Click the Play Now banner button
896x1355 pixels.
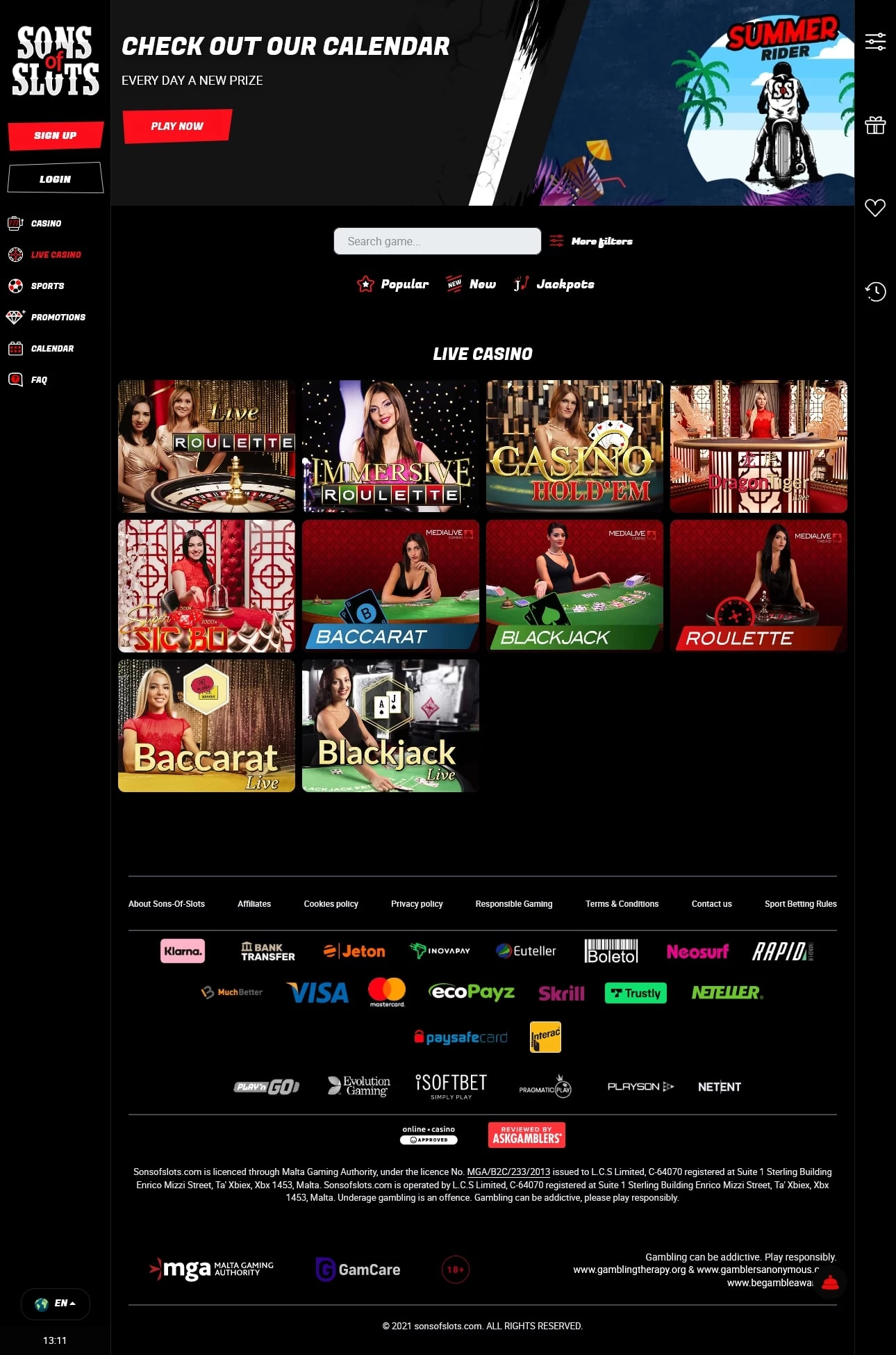[177, 126]
